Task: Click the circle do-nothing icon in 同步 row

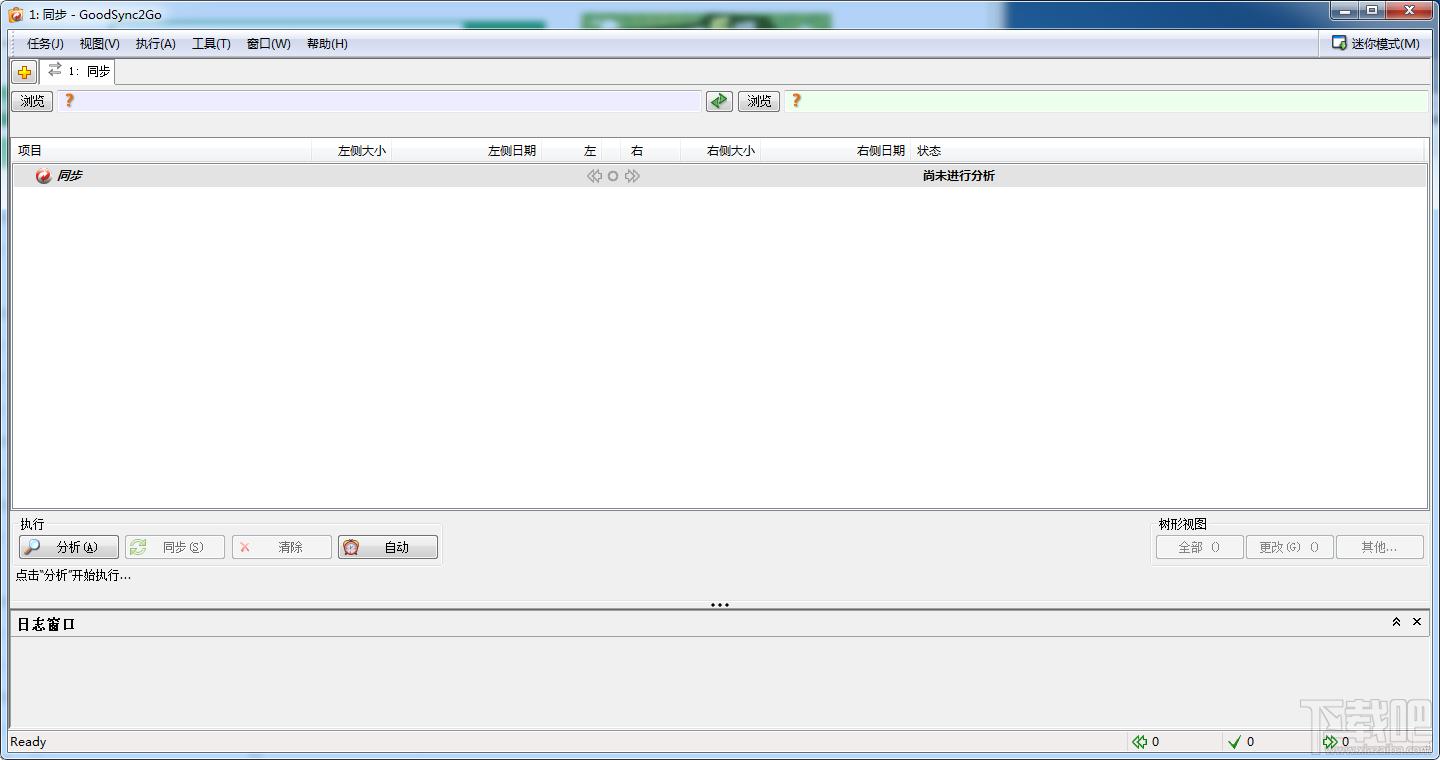Action: click(613, 176)
